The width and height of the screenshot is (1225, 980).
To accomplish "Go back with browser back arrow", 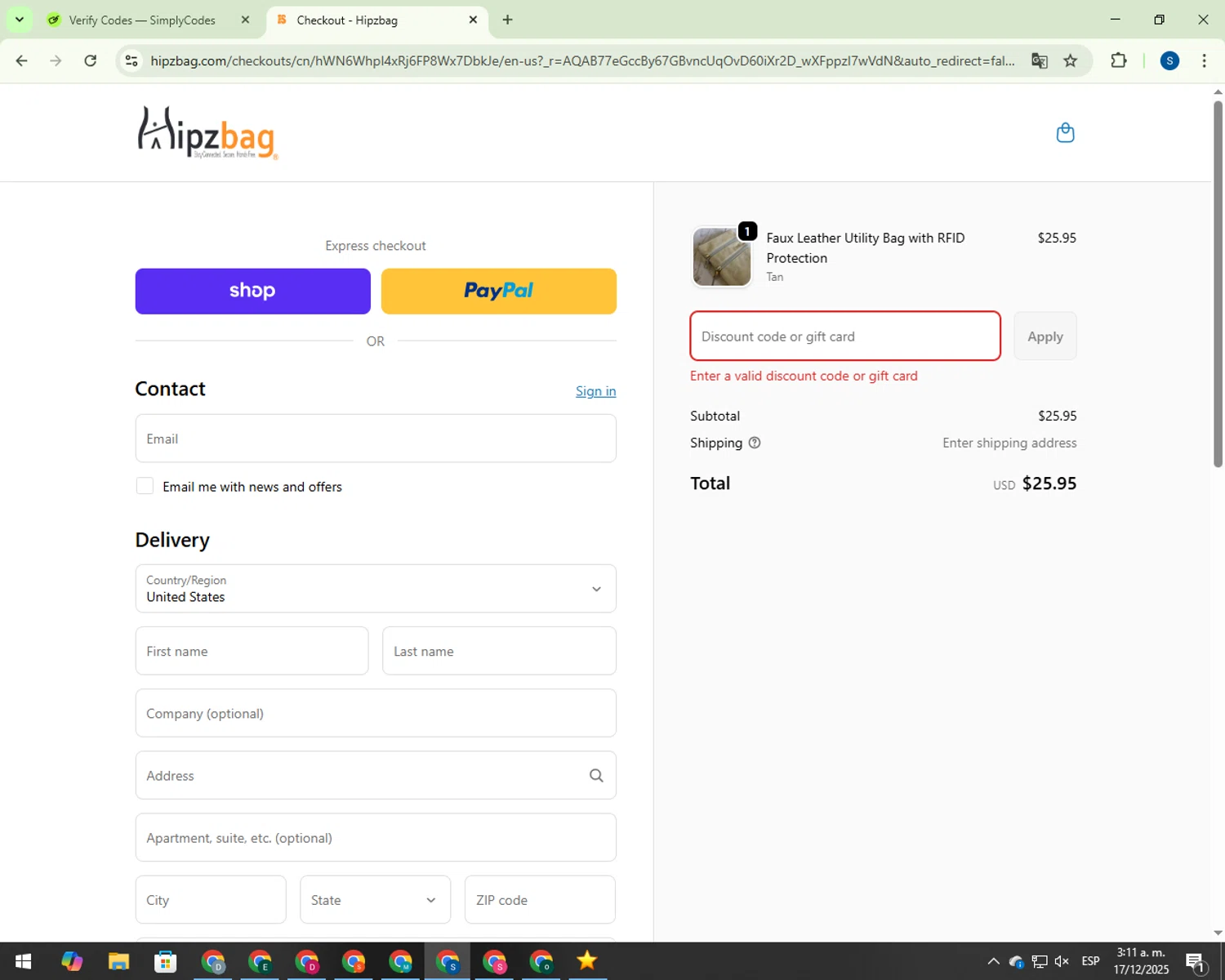I will pos(22,60).
